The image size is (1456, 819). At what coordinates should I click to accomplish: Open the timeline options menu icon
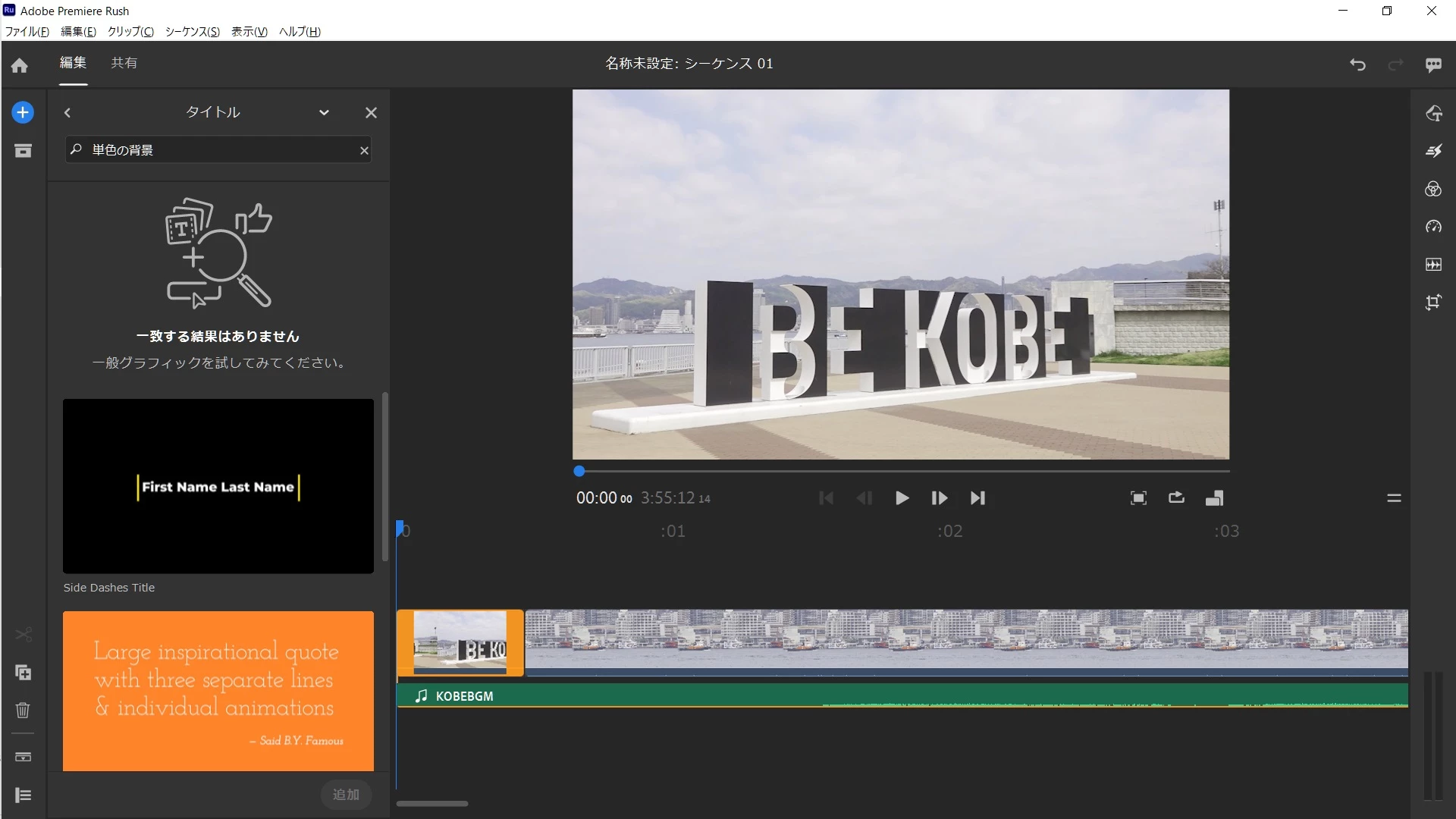tap(1394, 498)
